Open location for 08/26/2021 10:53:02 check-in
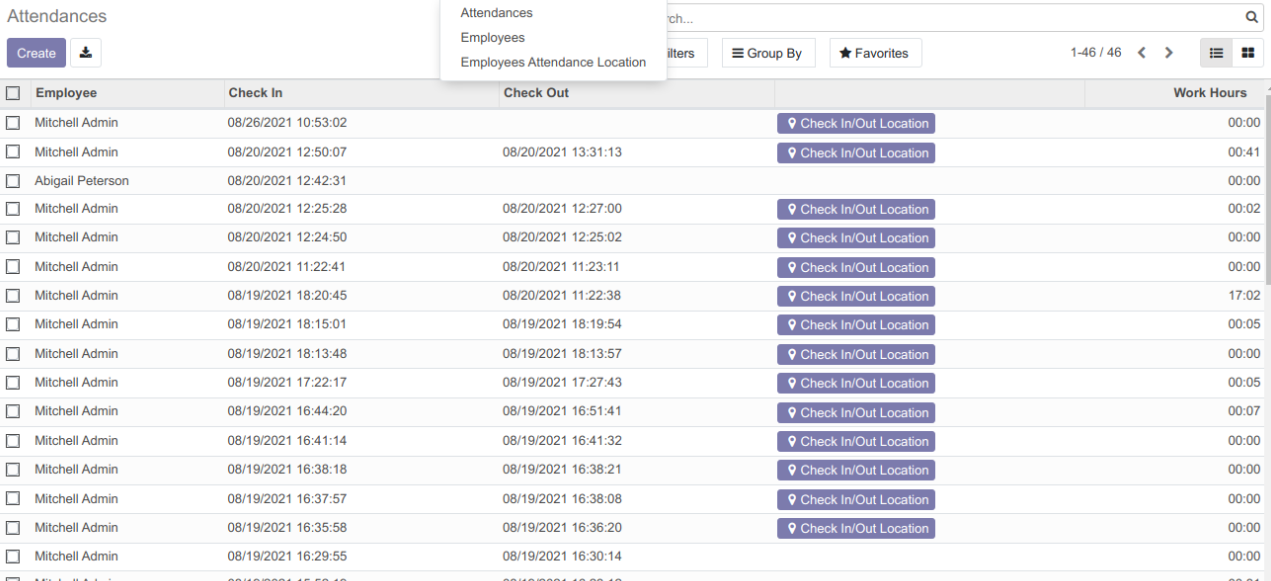This screenshot has width=1271, height=581. (x=856, y=124)
